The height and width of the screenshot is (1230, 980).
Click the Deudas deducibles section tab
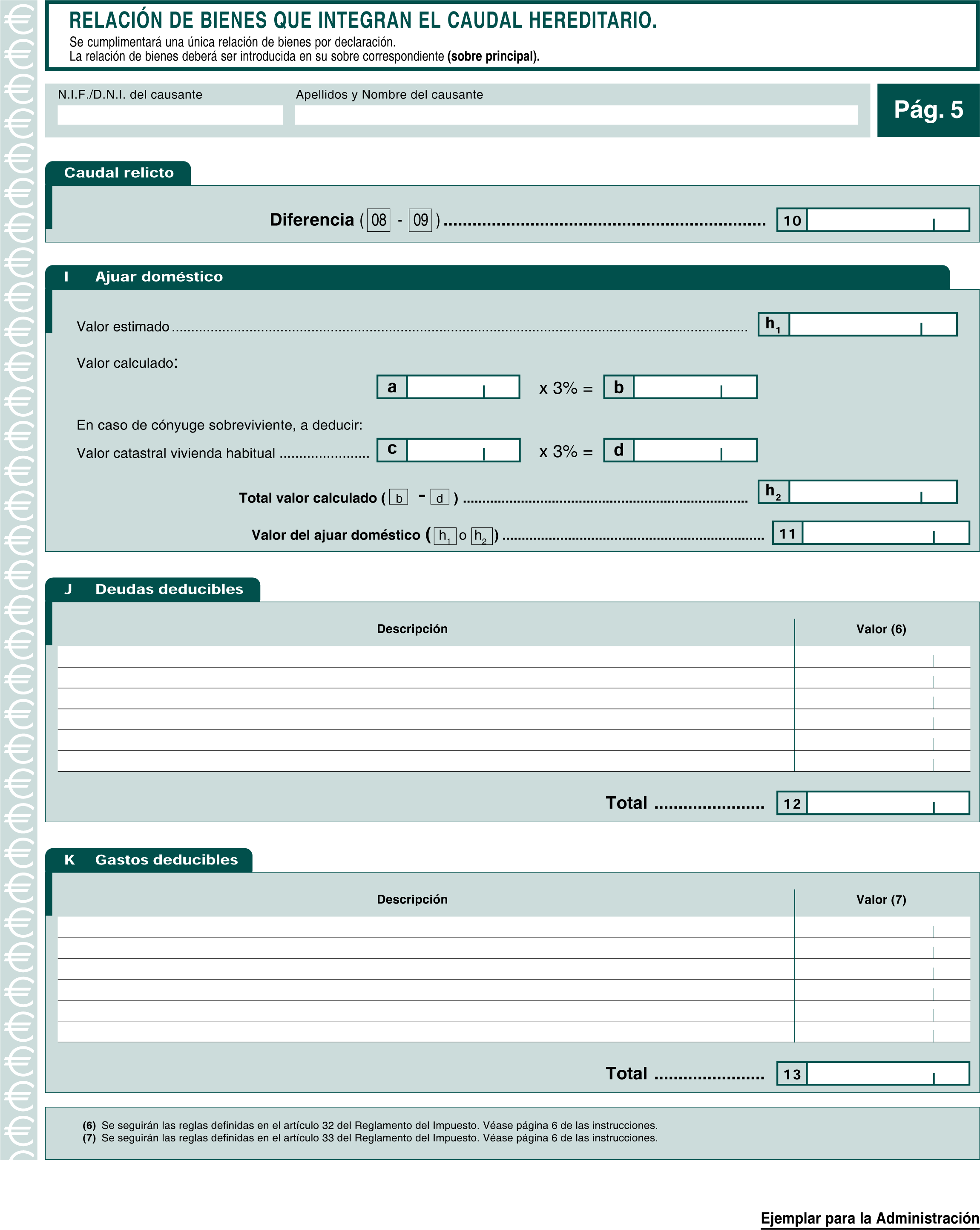[x=153, y=589]
